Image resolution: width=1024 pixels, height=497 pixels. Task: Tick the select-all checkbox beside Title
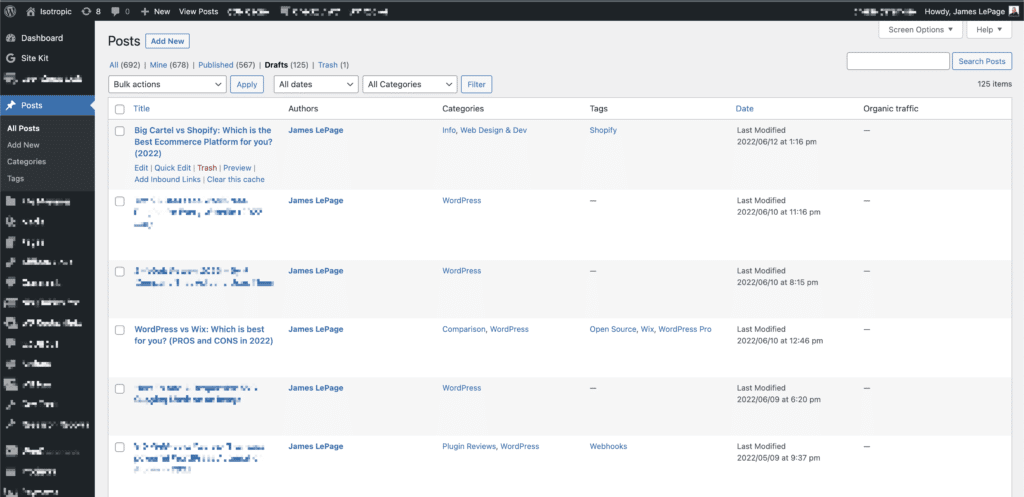(120, 109)
